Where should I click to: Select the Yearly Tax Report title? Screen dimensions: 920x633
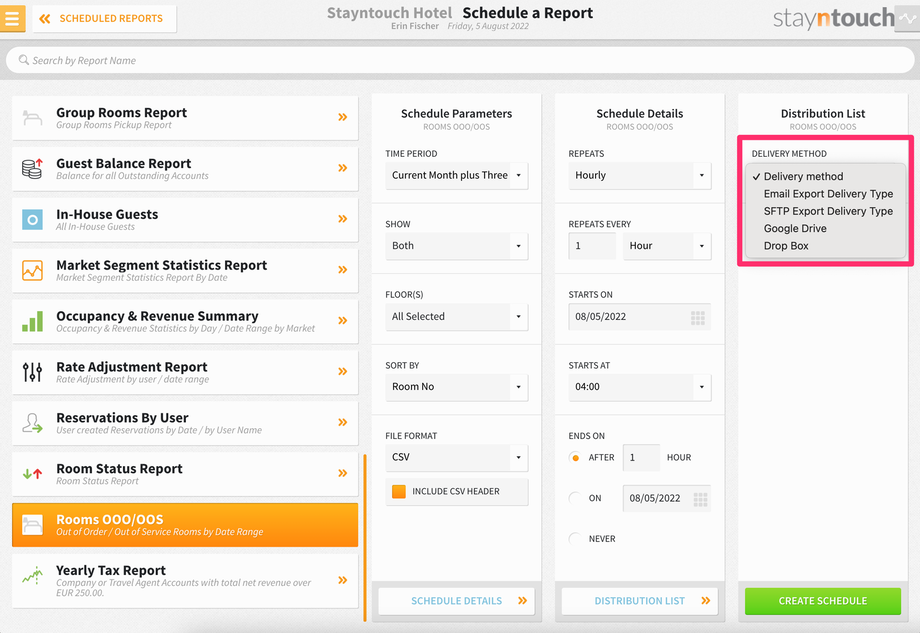(111, 570)
